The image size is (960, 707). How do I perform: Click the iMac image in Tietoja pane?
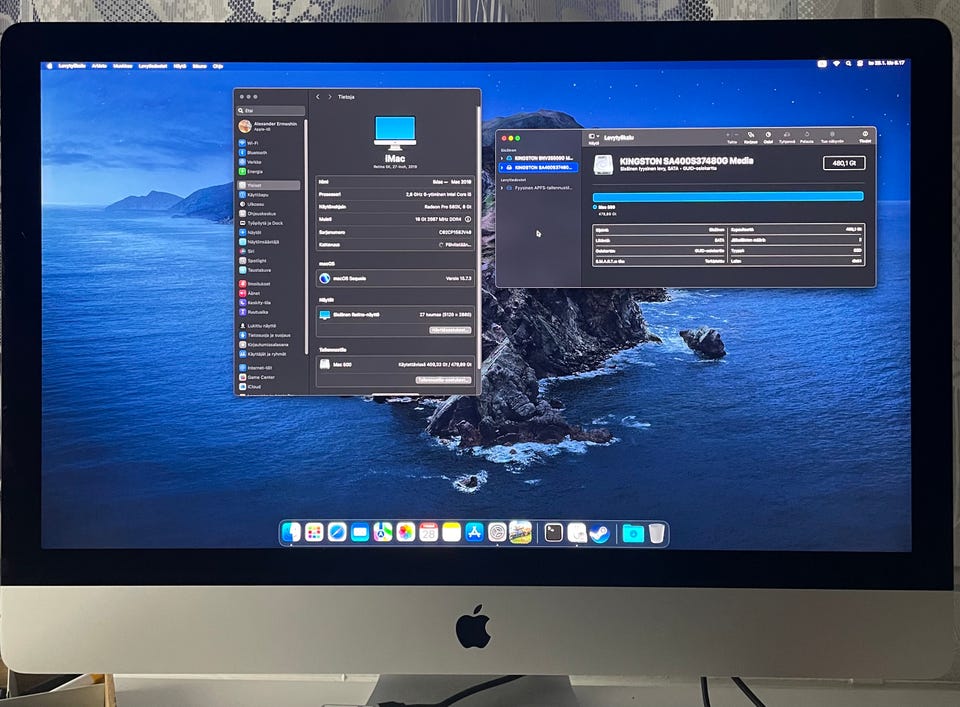click(x=395, y=133)
